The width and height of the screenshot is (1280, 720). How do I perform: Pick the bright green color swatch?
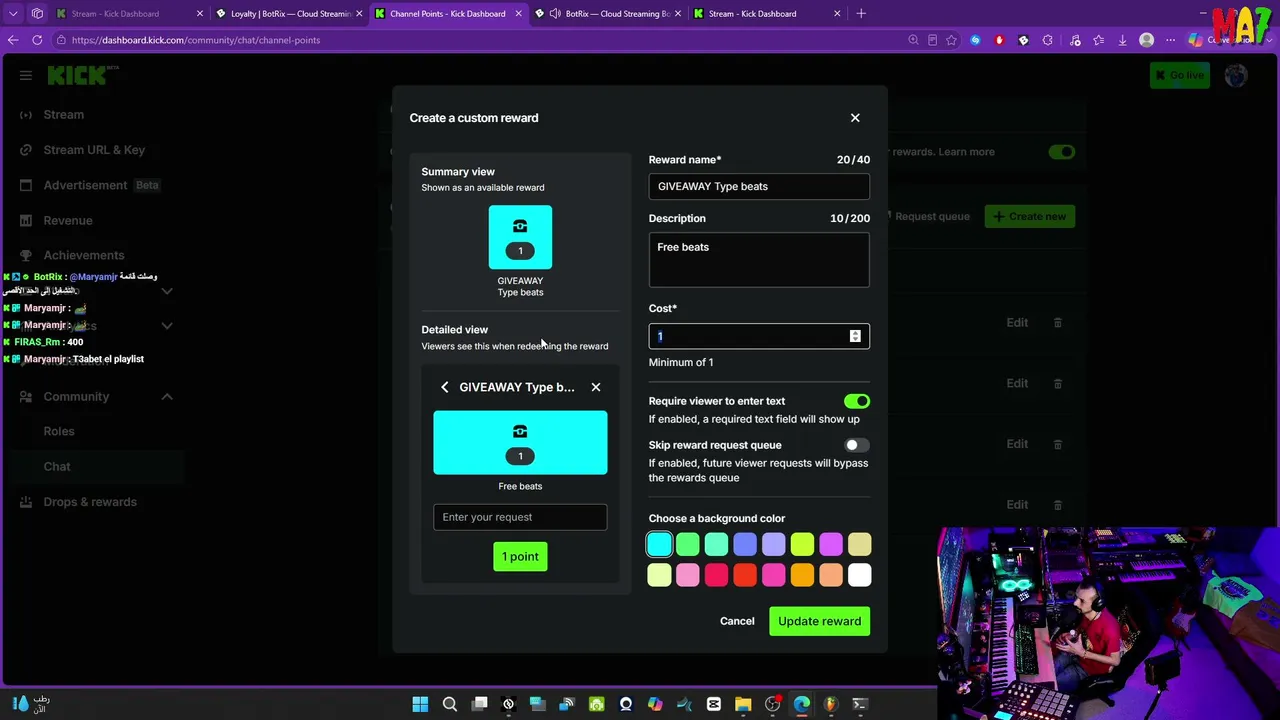[x=688, y=544]
